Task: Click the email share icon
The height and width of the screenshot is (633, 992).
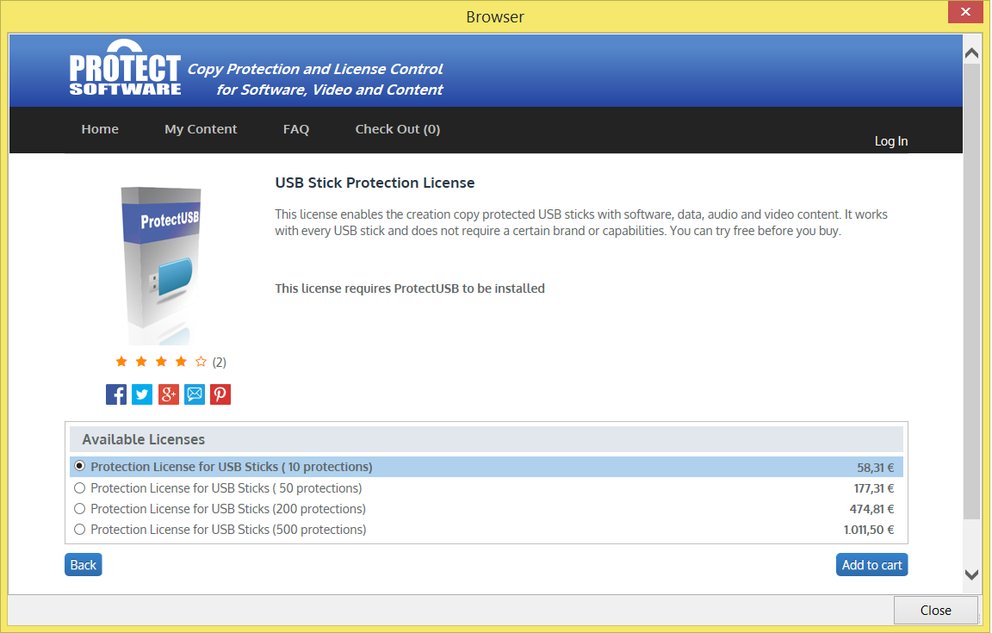Action: click(x=194, y=394)
